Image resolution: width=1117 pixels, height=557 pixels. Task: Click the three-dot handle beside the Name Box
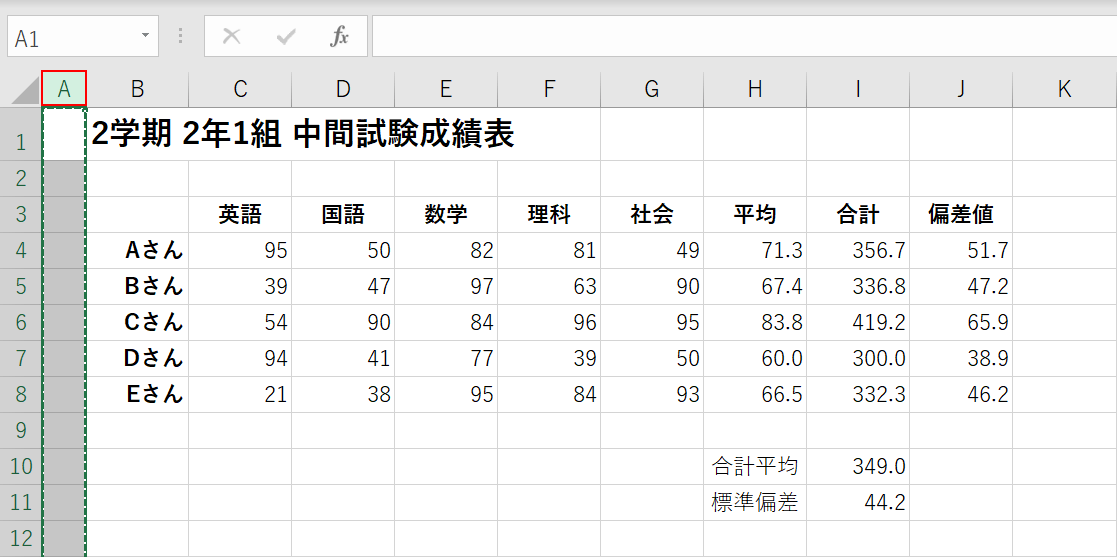click(x=180, y=36)
